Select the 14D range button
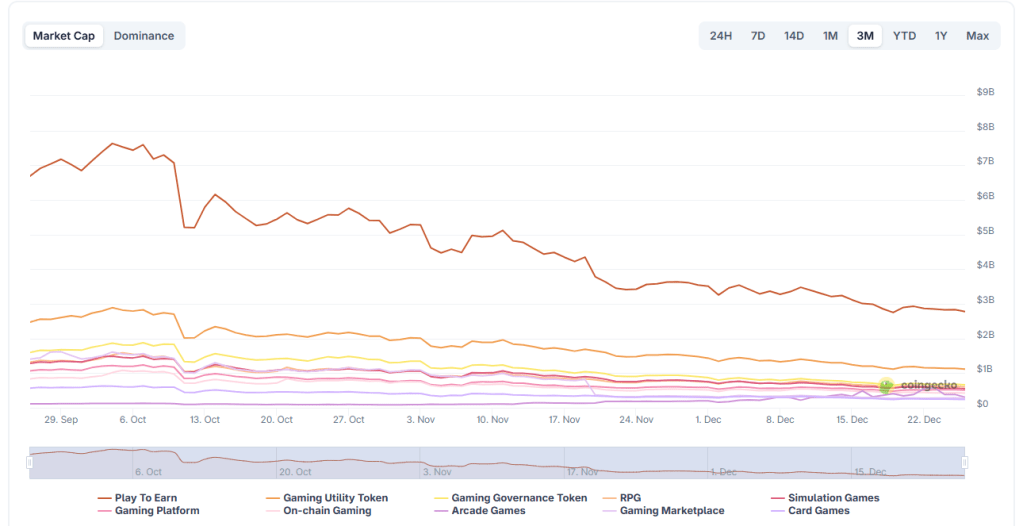Screen dimensions: 1023x526 point(794,36)
